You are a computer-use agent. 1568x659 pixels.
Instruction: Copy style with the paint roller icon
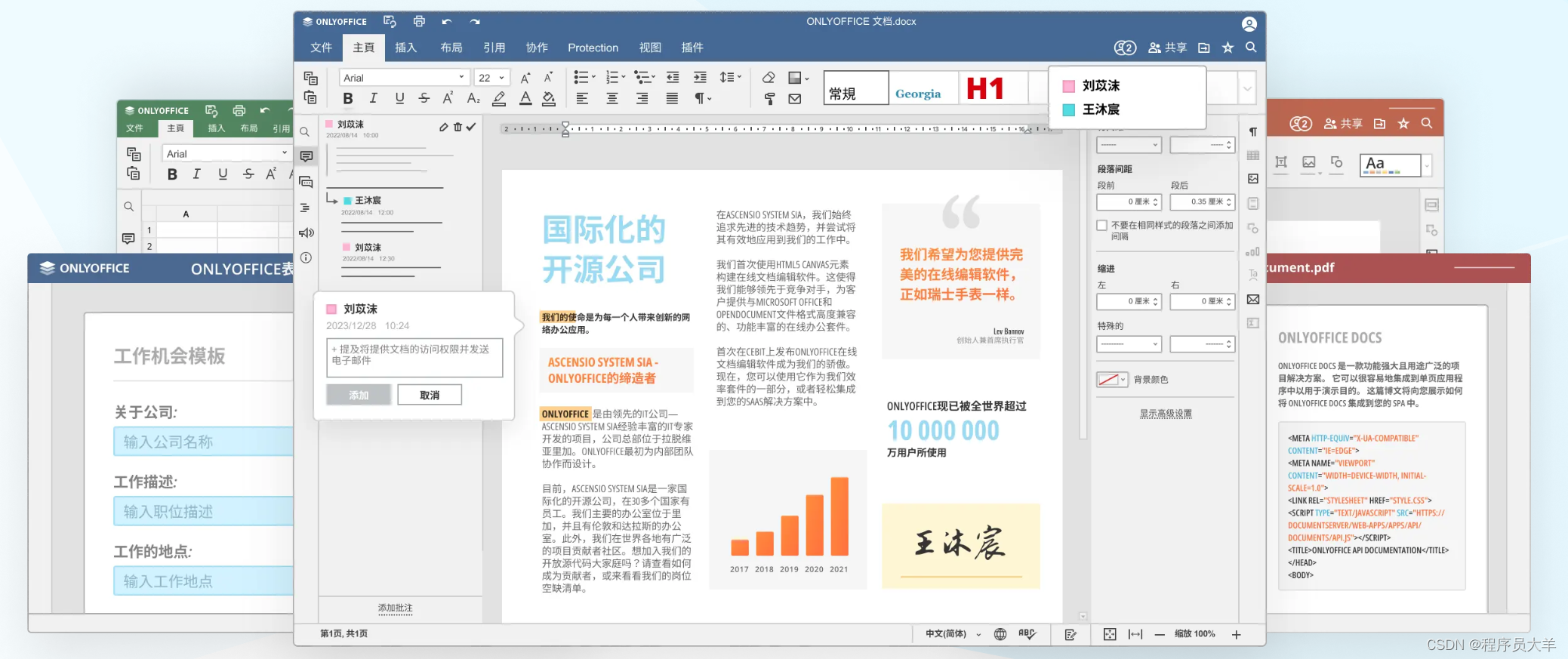pos(769,99)
